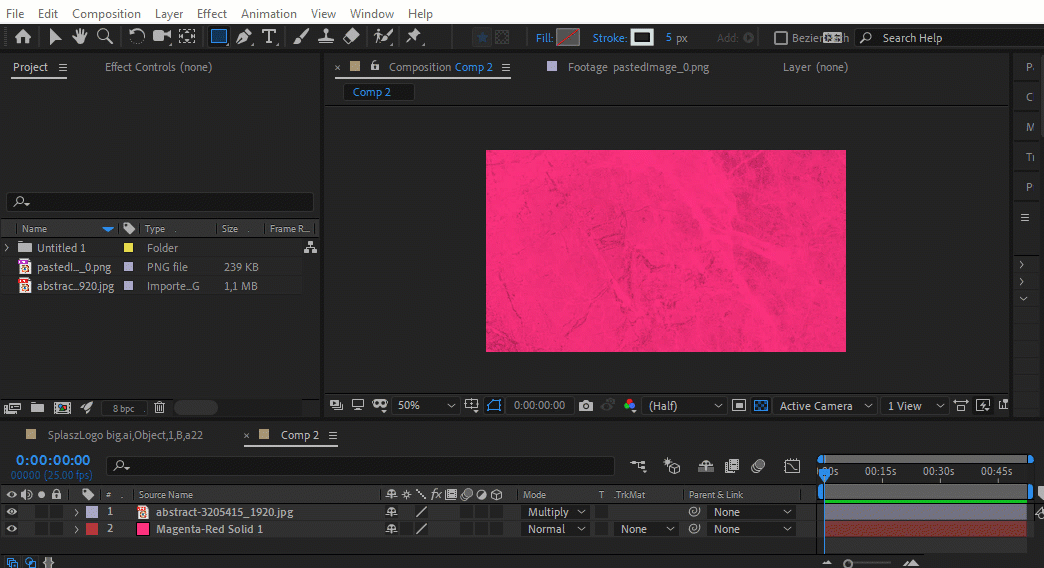Create a new folder in Project panel
Viewport: 1044px width, 568px height.
point(37,408)
